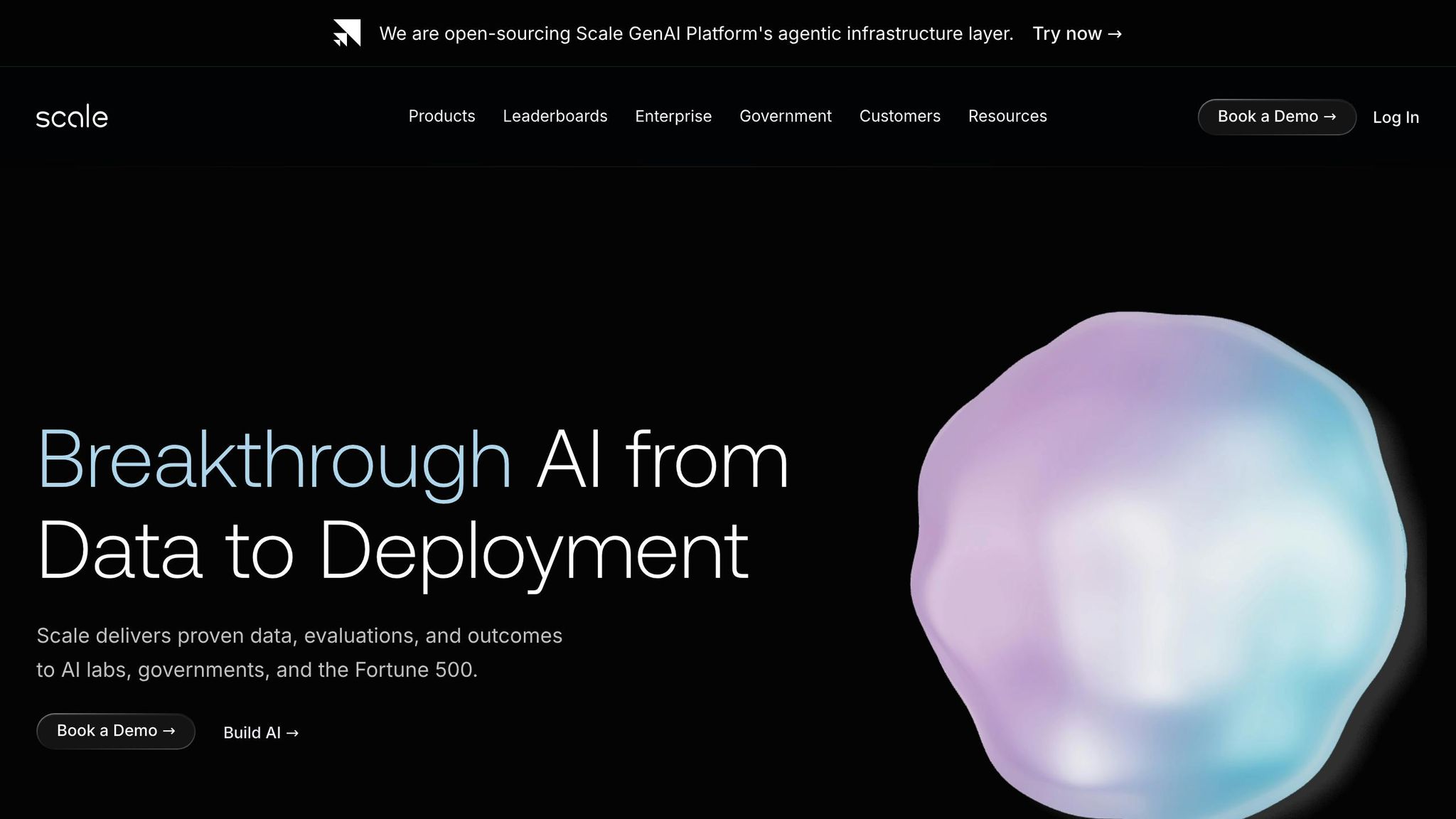Click the hero Book a Demo button
Screen dimensions: 1456x819
115,730
